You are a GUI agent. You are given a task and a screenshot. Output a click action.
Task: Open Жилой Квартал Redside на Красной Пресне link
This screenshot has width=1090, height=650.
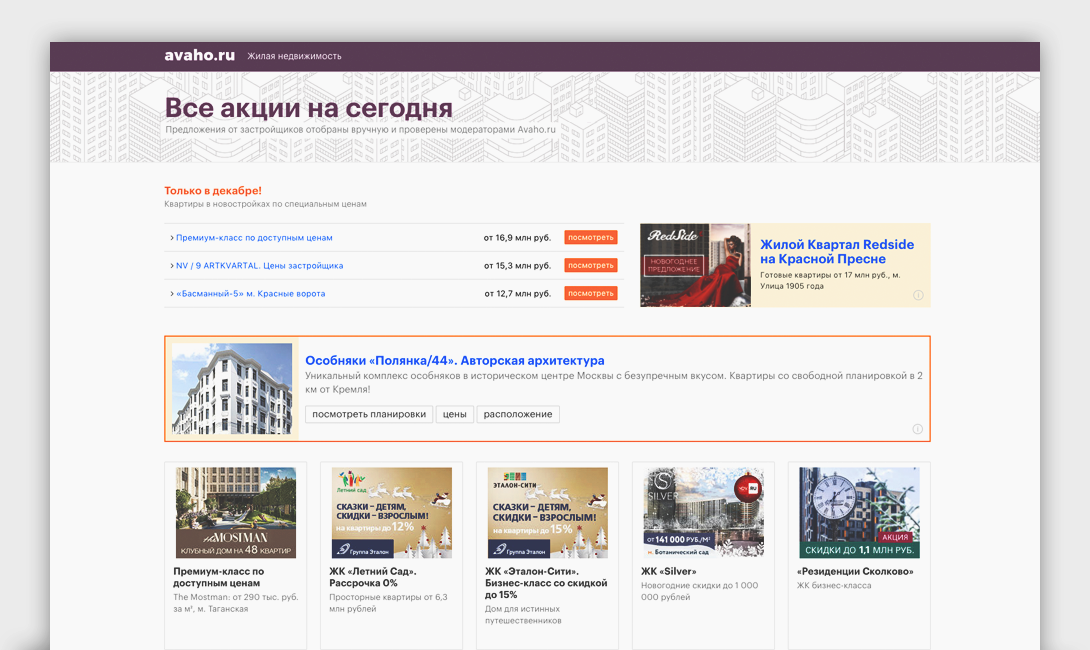click(837, 252)
